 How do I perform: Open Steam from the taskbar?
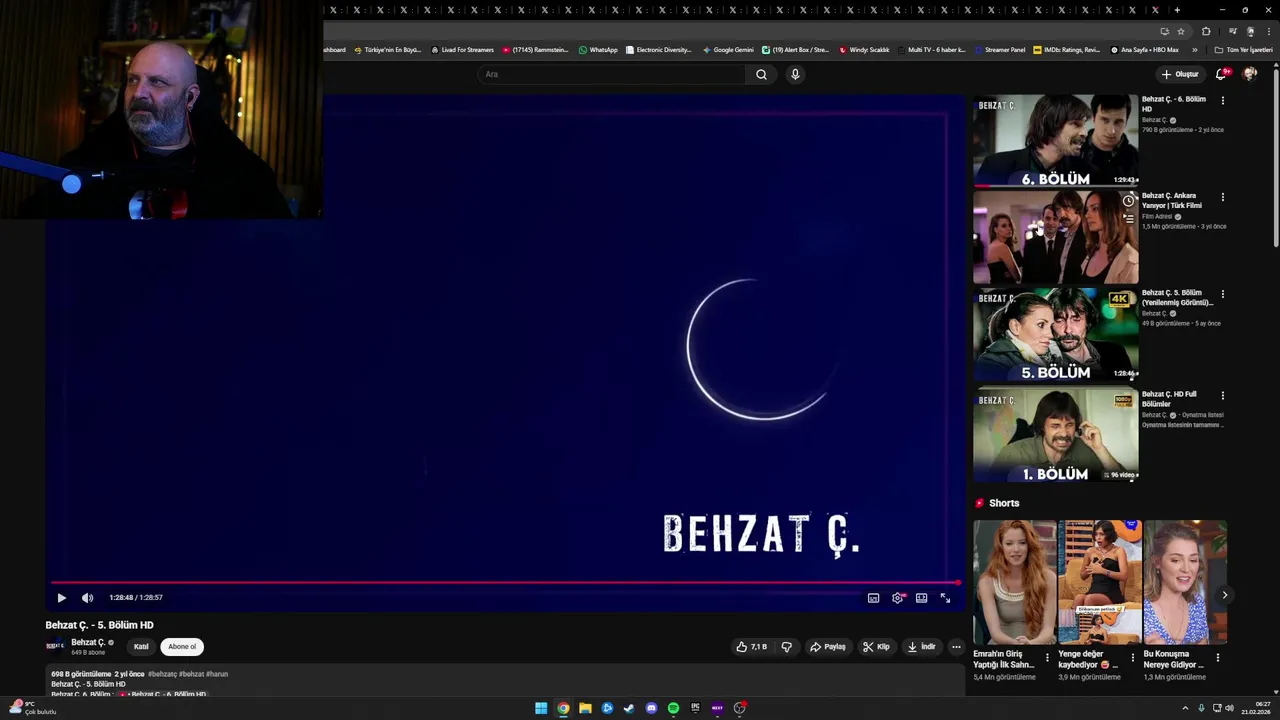(x=629, y=708)
